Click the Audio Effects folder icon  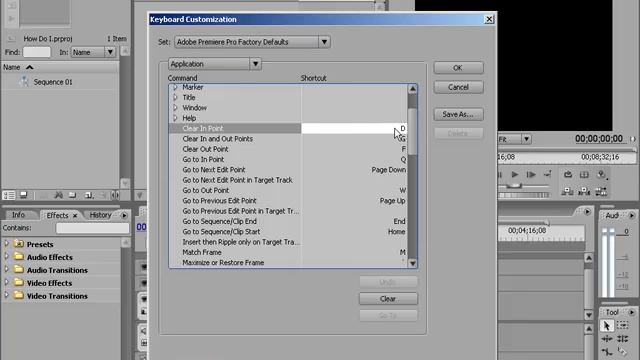19,257
